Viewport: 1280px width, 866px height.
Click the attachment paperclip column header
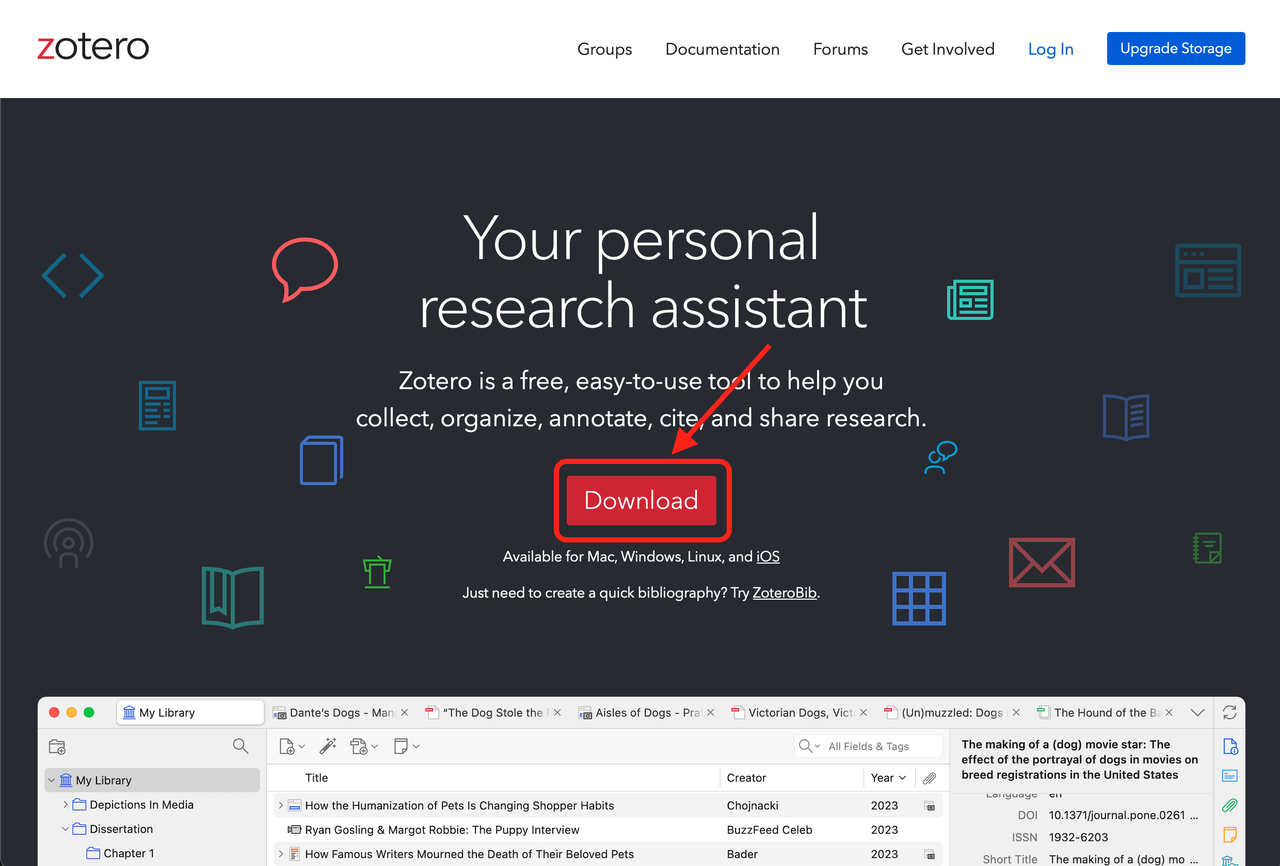tap(929, 777)
